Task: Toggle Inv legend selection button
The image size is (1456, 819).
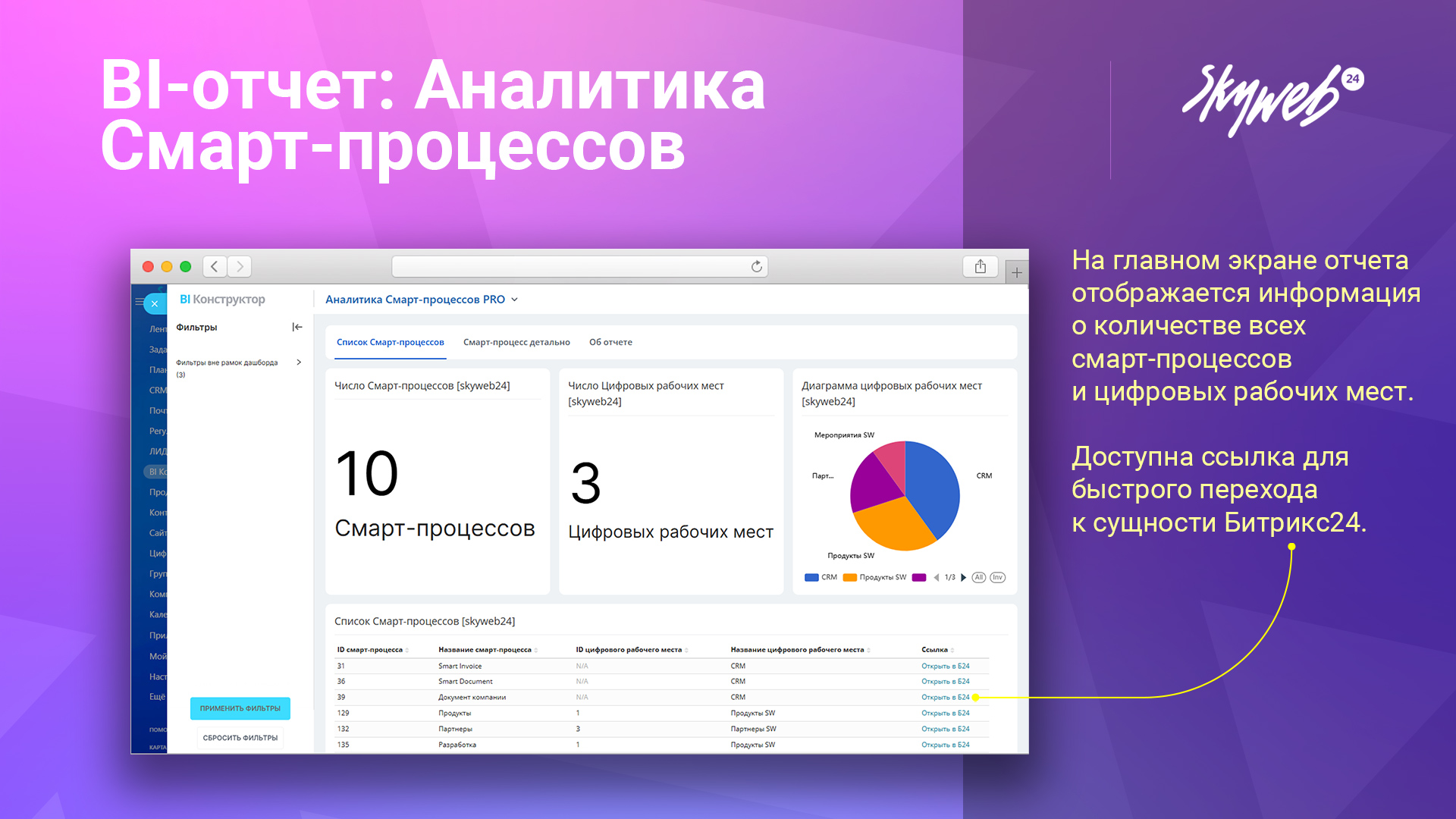Action: 997,578
